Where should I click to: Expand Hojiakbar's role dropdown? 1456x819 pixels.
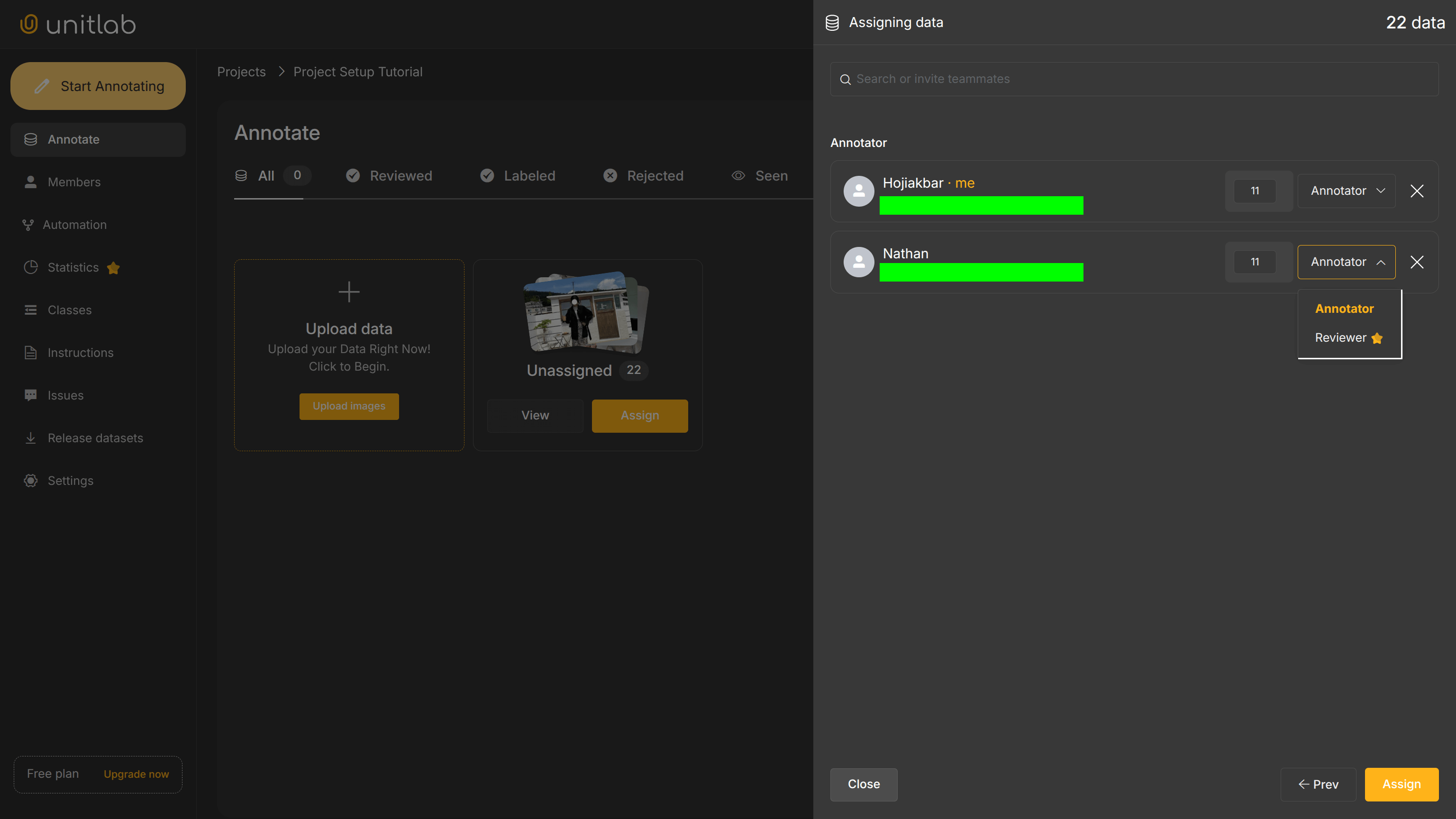1346,191
